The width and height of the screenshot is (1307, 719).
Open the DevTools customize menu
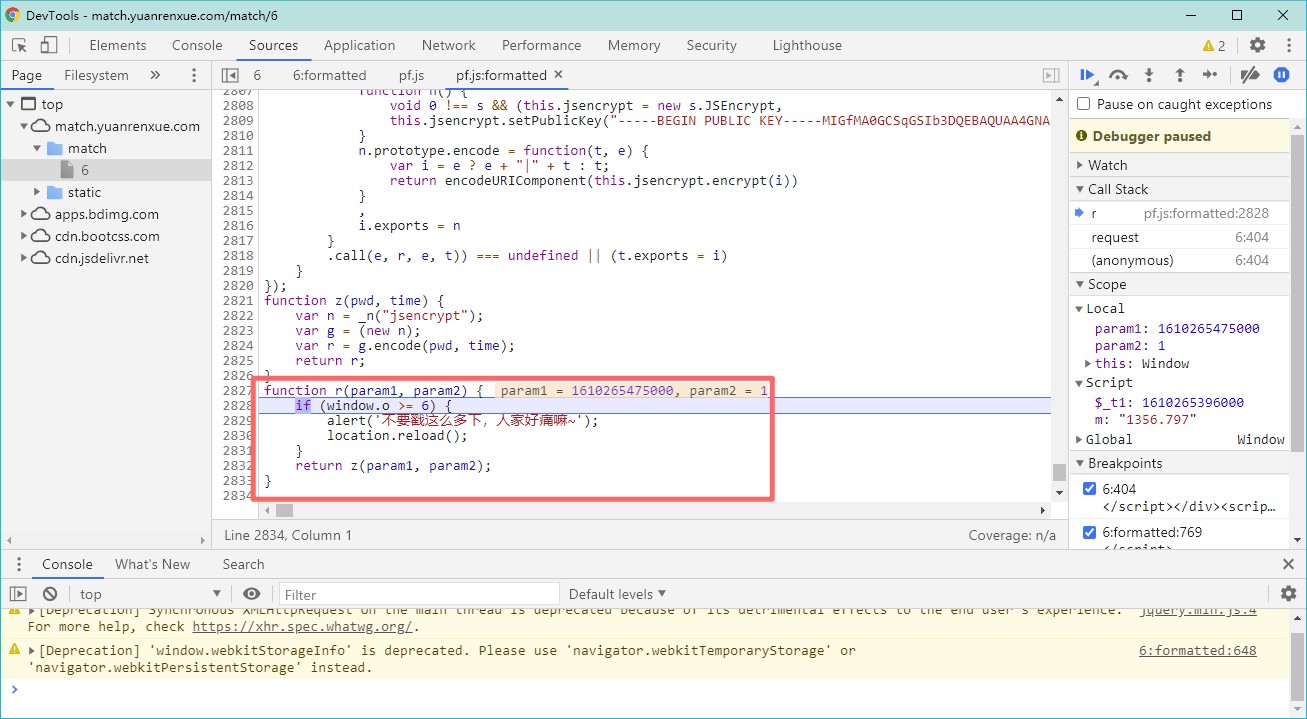pyautogui.click(x=1288, y=45)
